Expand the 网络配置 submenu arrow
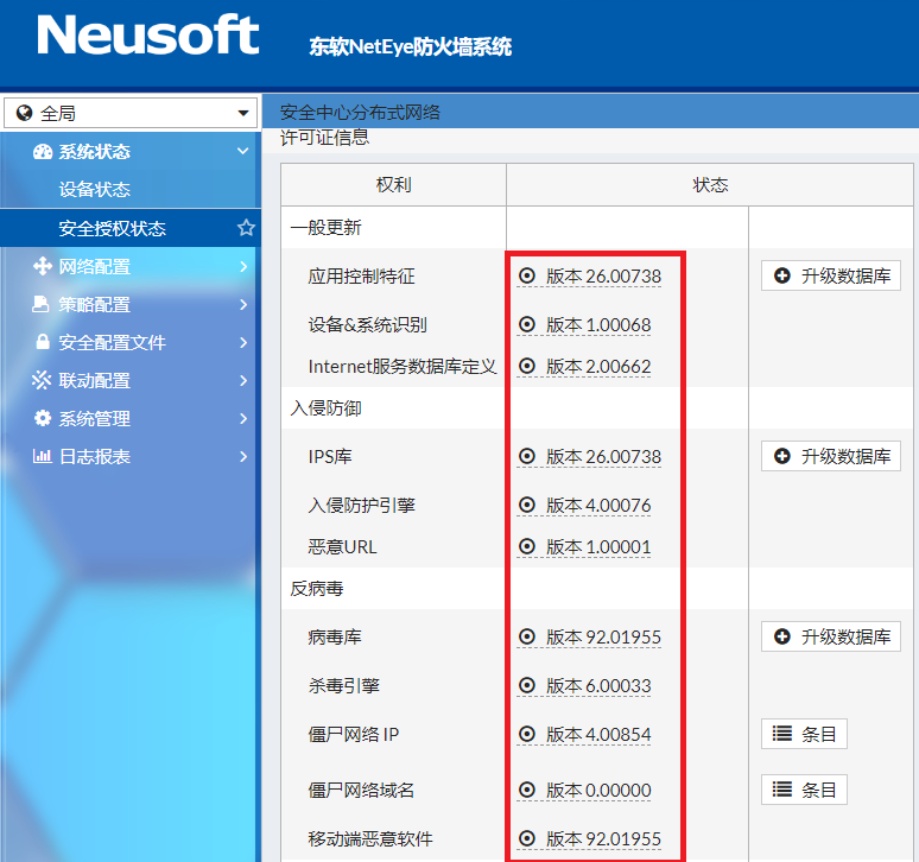 click(243, 267)
